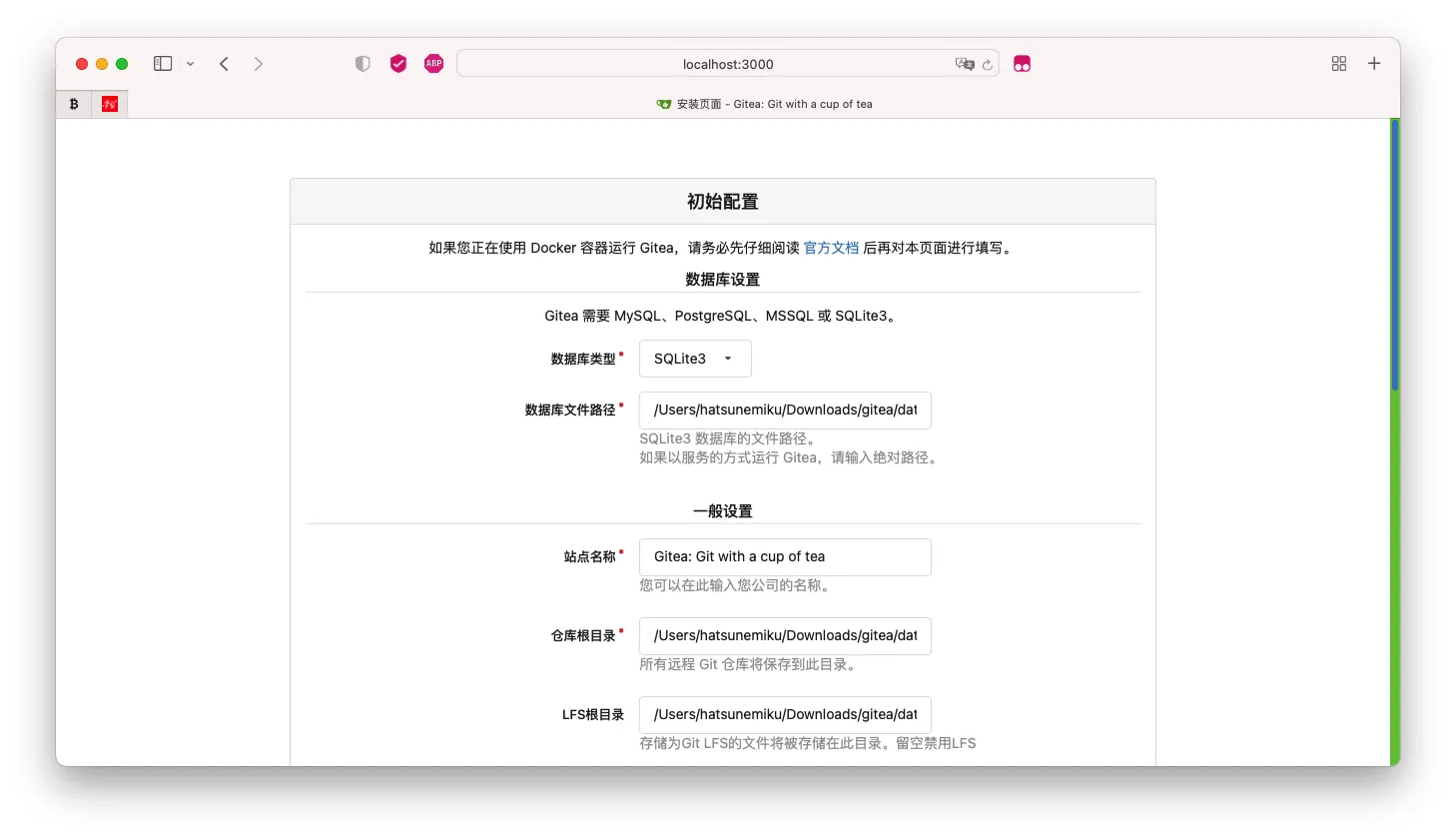Toggle the Safari sidebar icon
Image resolution: width=1456 pixels, height=840 pixels.
[163, 64]
